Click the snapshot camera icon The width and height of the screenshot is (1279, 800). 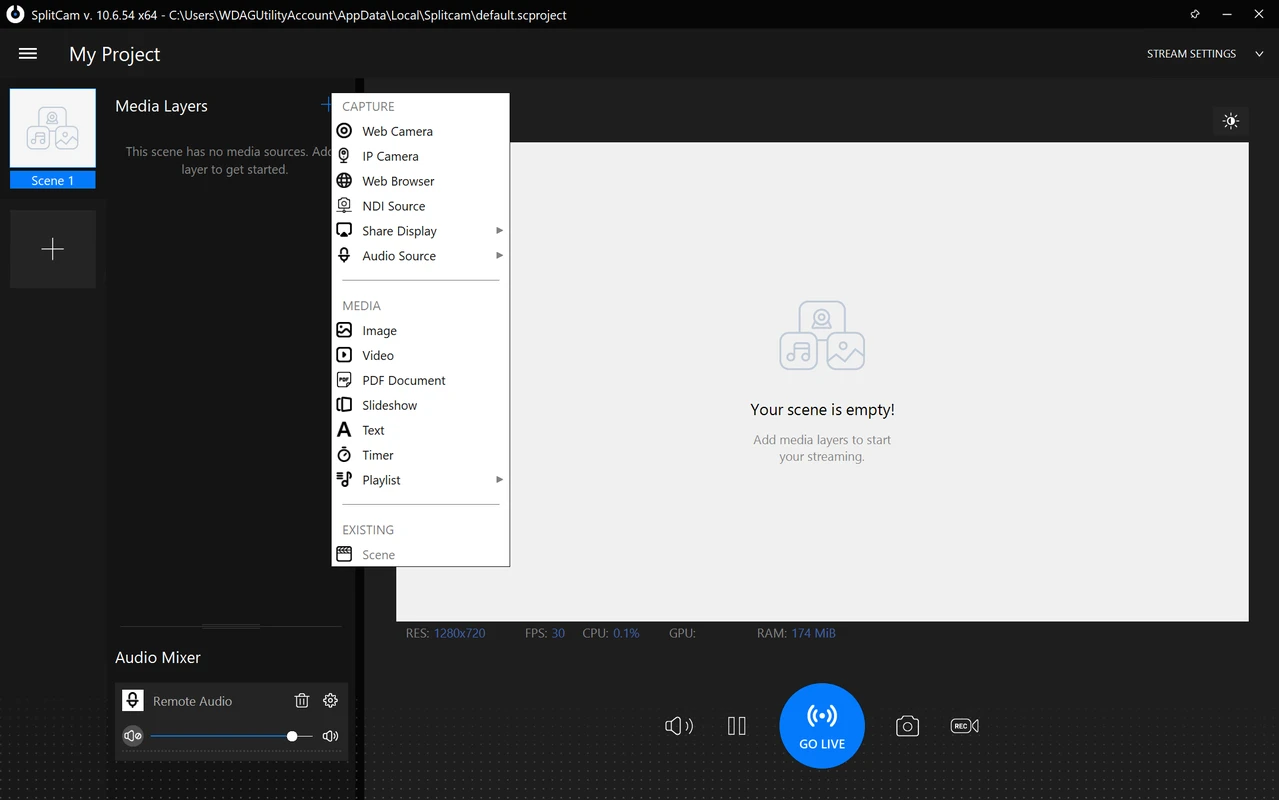907,726
